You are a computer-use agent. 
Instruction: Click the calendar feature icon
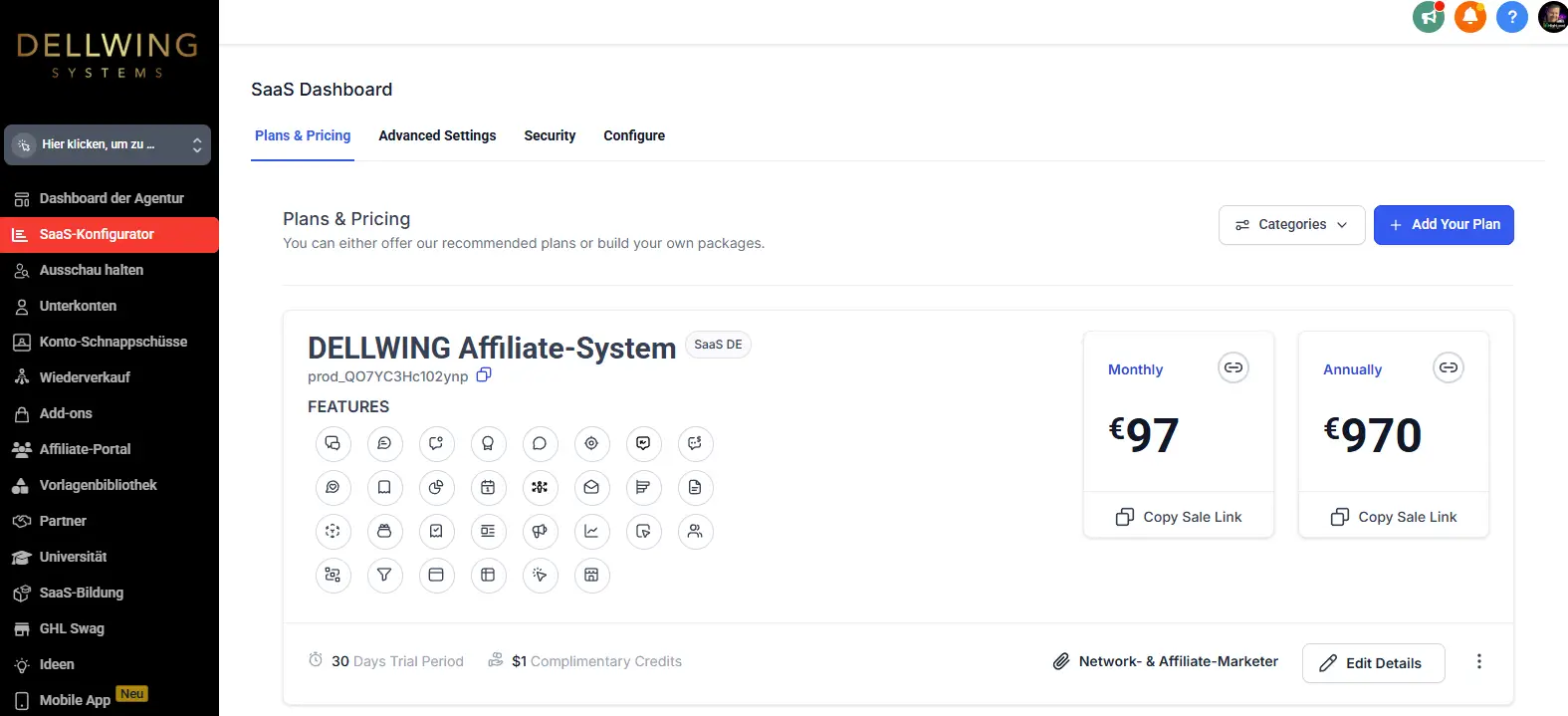click(488, 488)
